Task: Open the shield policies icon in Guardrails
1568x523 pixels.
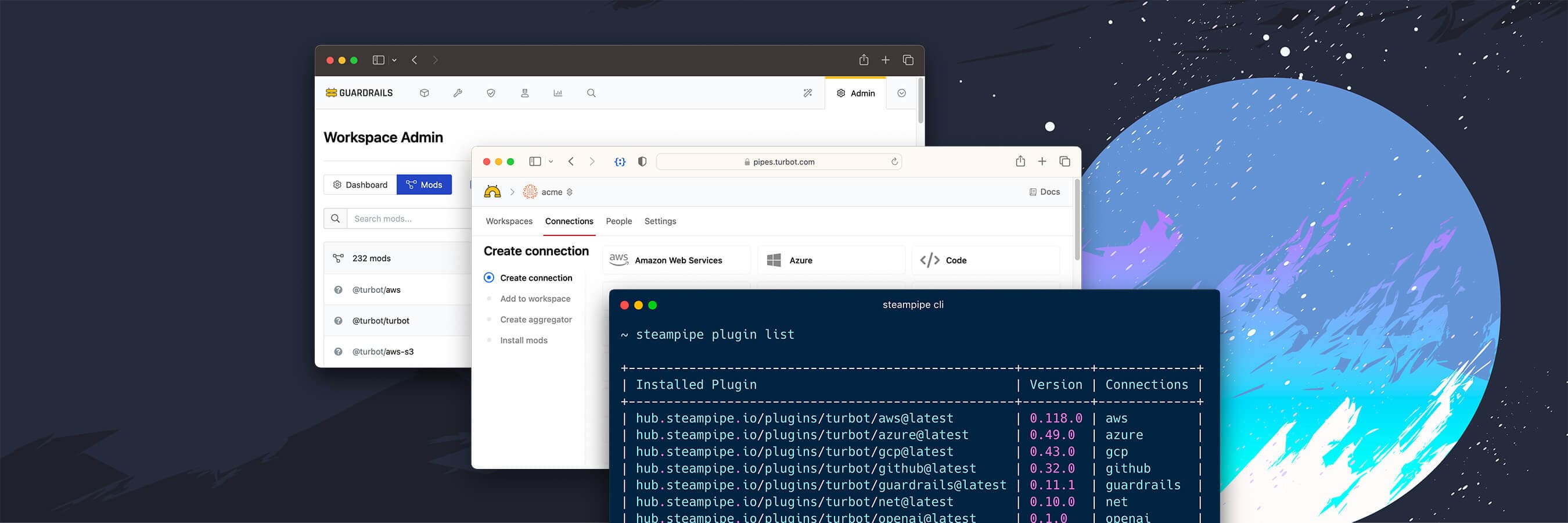Action: pos(491,93)
